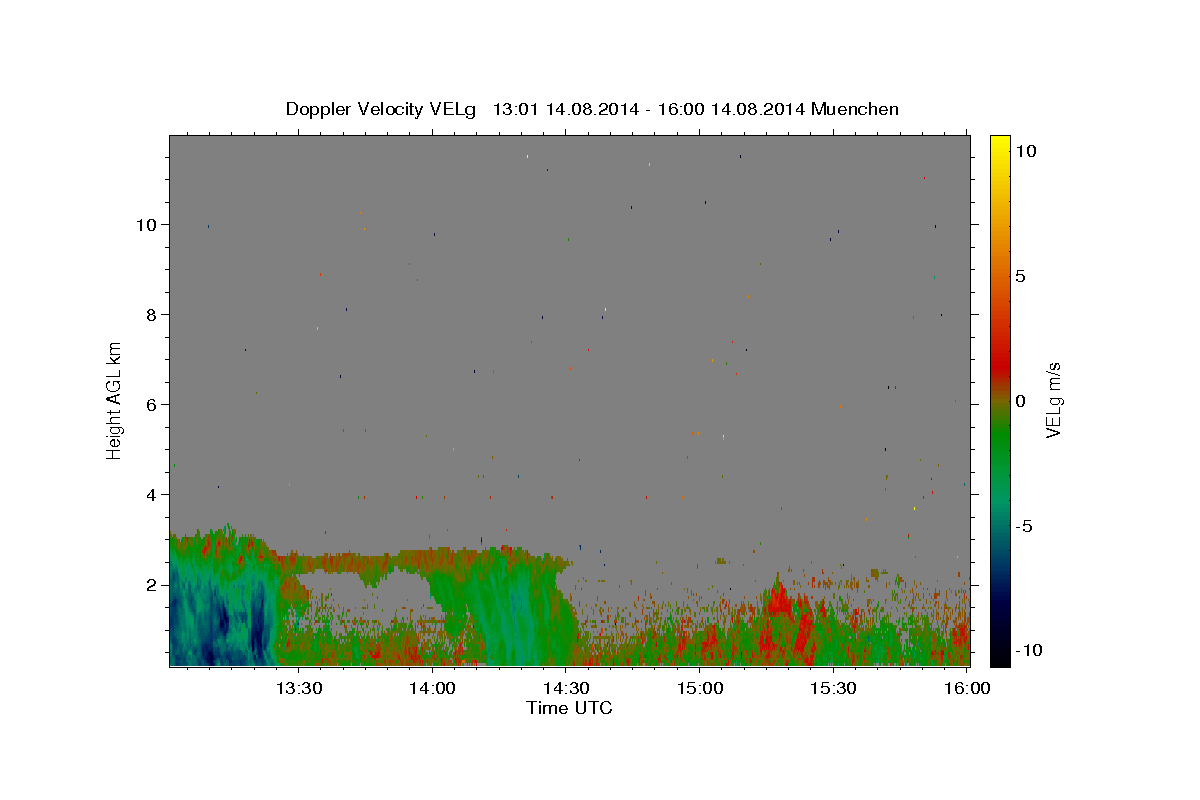Click the colorbar value 0 label
This screenshot has width=1200, height=800.
[x=1020, y=401]
